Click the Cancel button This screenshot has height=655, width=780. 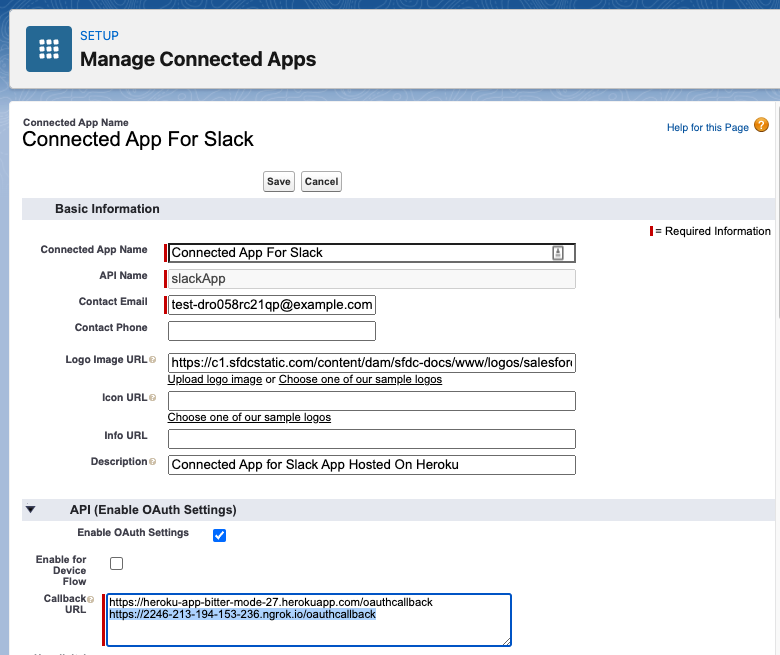click(321, 182)
